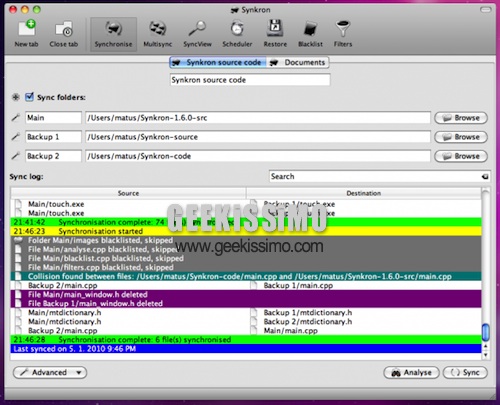Open the Restore tool
The image size is (500, 405).
point(275,33)
